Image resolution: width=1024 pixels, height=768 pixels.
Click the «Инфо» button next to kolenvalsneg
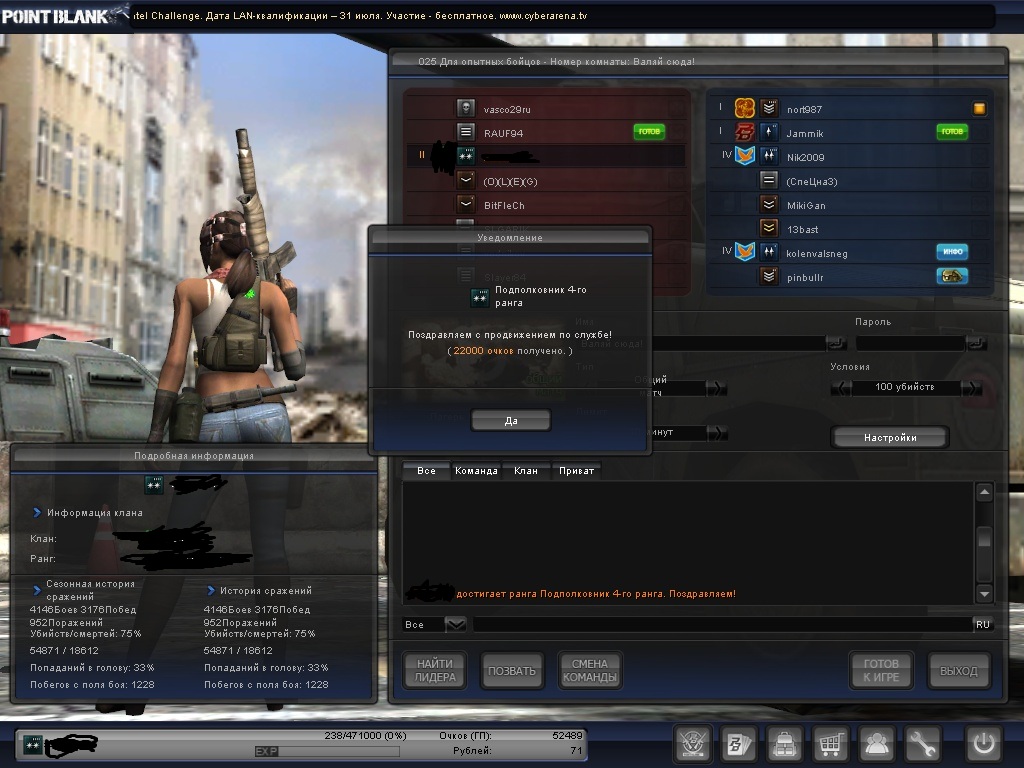tap(952, 253)
